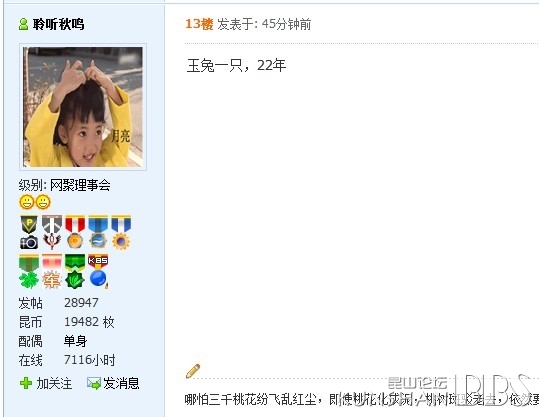Click the camera photography medal badge
This screenshot has width=539, height=417.
[x=29, y=232]
